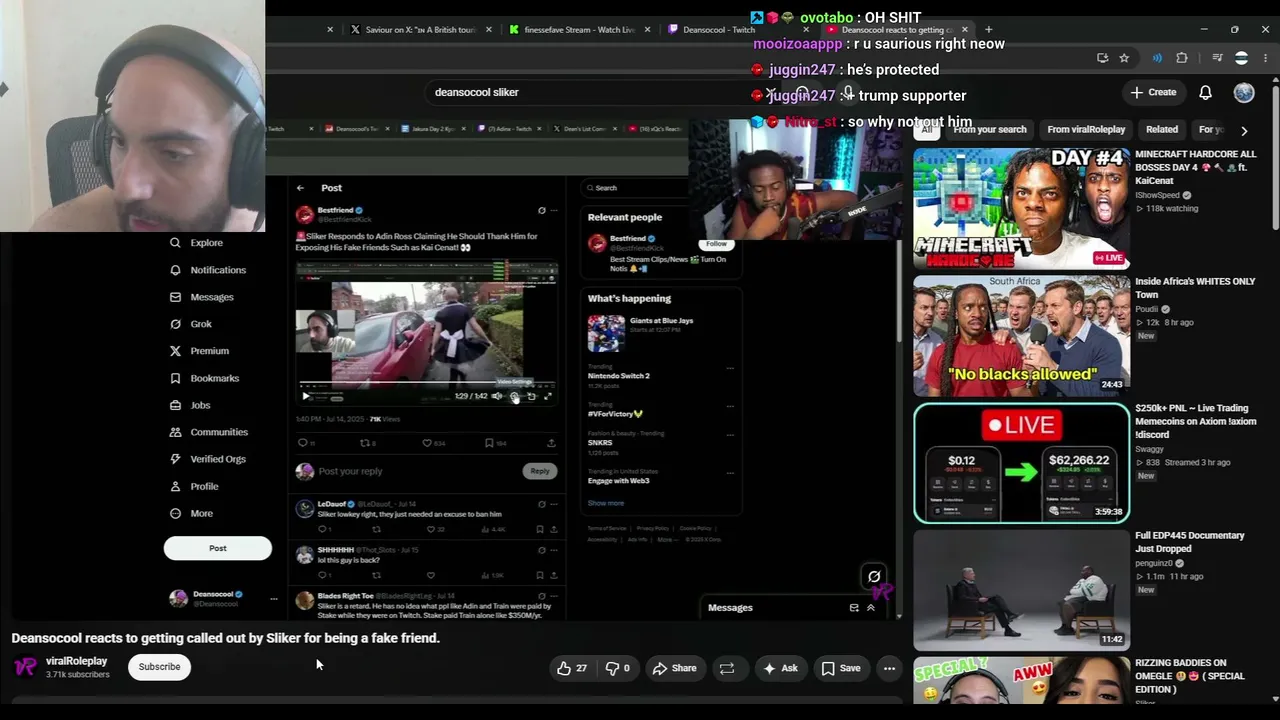Open YouTube notifications bell

pos(1206,92)
